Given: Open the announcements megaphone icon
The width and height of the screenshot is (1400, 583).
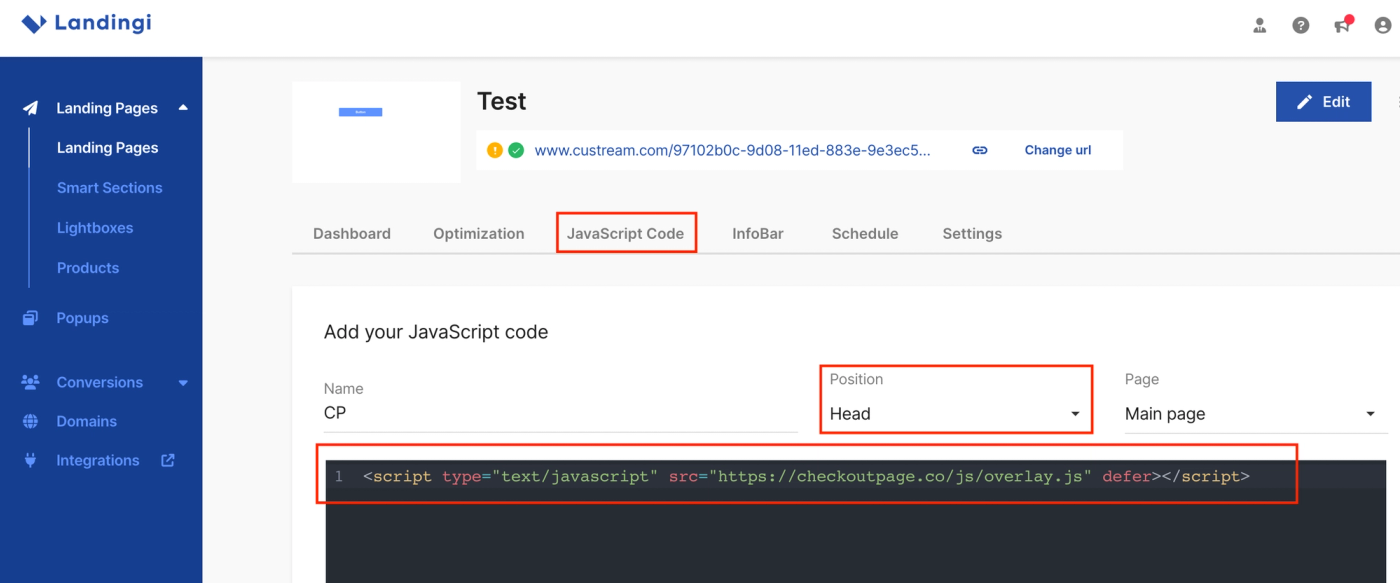Looking at the screenshot, I should tap(1343, 25).
